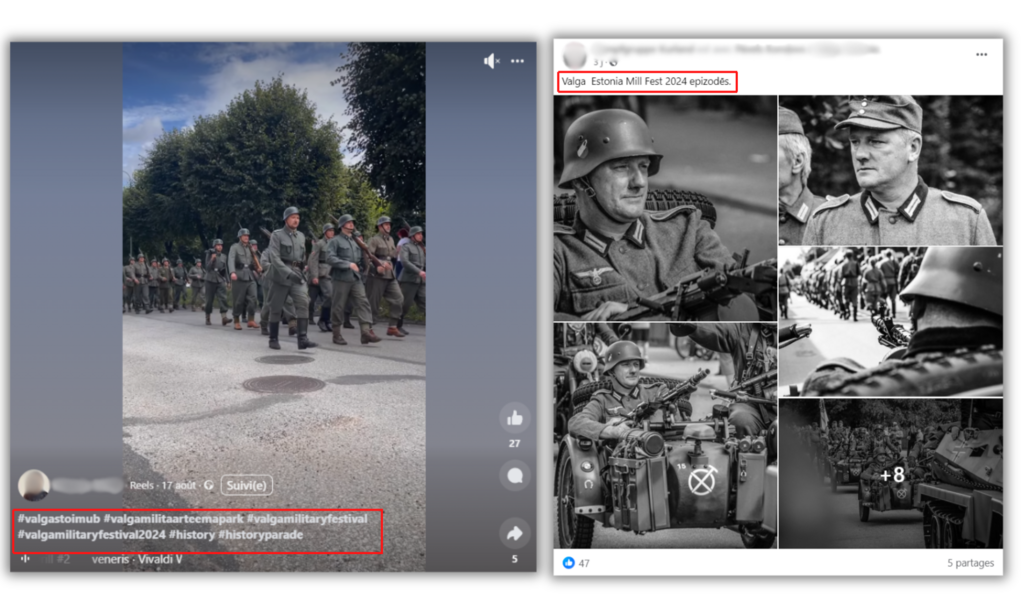
Task: Click the blue like reaction icon showing 47
Action: click(x=569, y=563)
